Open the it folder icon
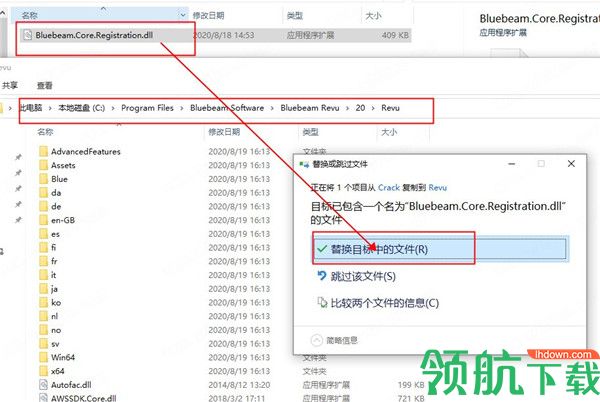 pos(44,275)
